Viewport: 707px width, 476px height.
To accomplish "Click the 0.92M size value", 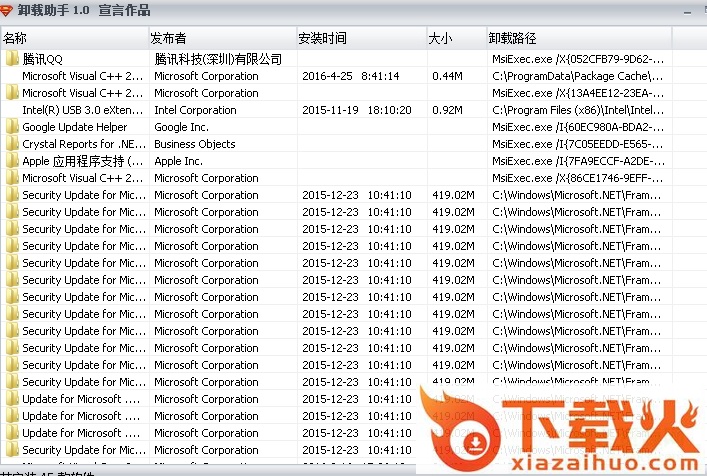I will click(447, 110).
